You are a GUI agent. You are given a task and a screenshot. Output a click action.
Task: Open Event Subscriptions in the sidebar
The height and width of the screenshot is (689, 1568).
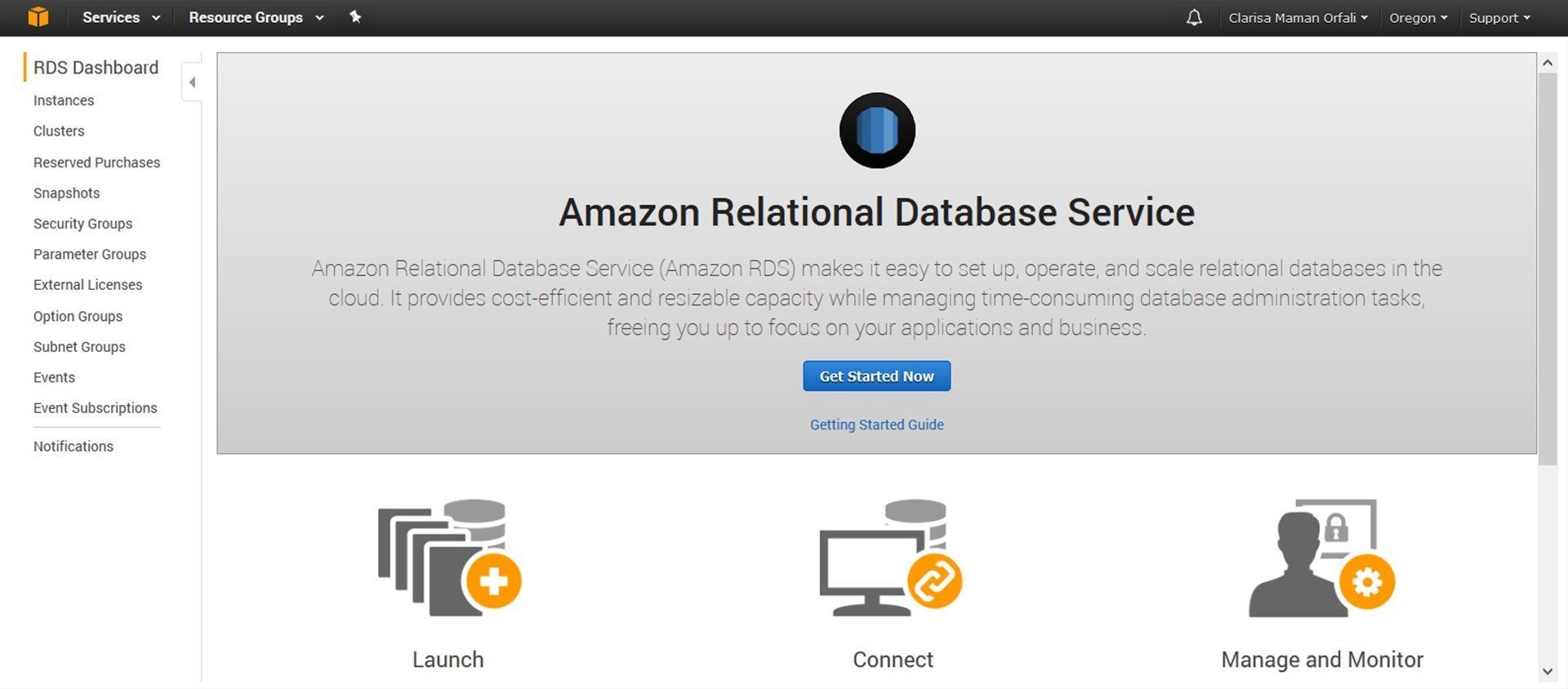(96, 408)
